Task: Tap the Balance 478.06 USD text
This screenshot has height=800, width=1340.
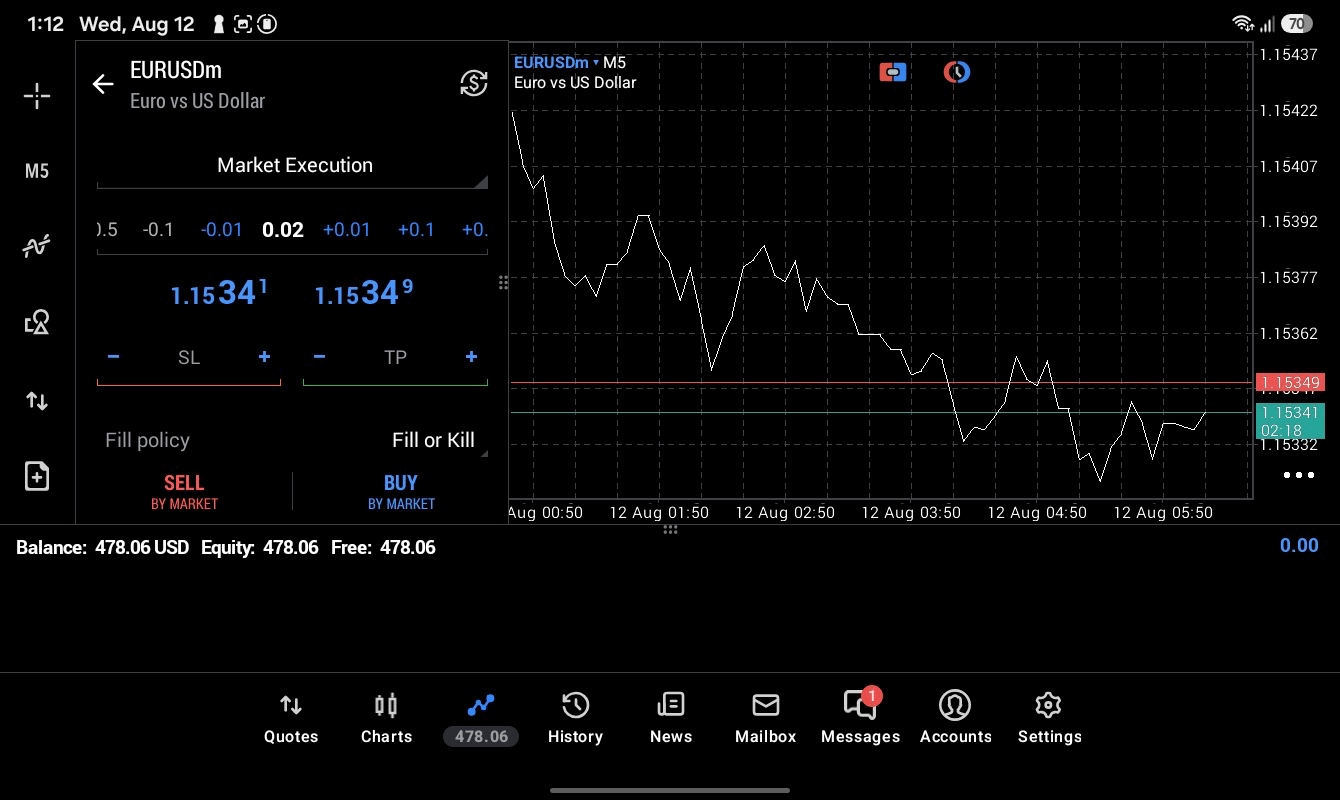Action: tap(103, 548)
